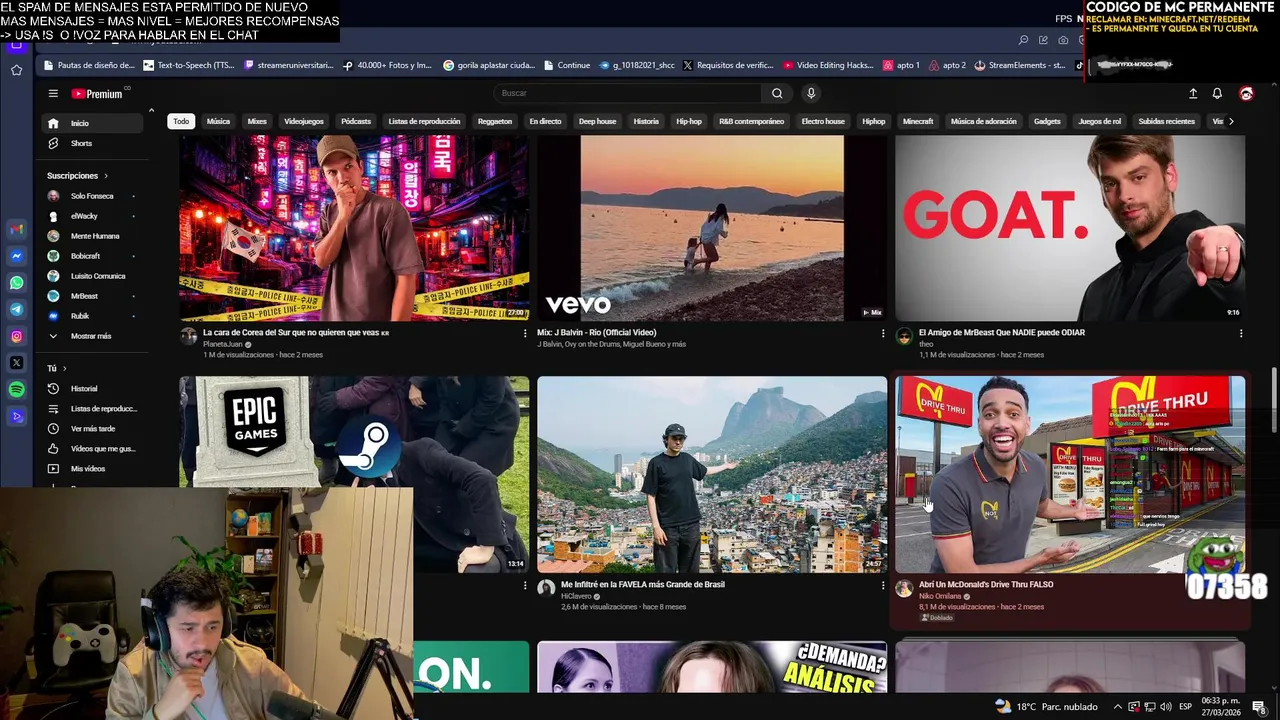Screen dimensions: 1280x720
Task: Open the upload/create video icon
Action: [1193, 93]
